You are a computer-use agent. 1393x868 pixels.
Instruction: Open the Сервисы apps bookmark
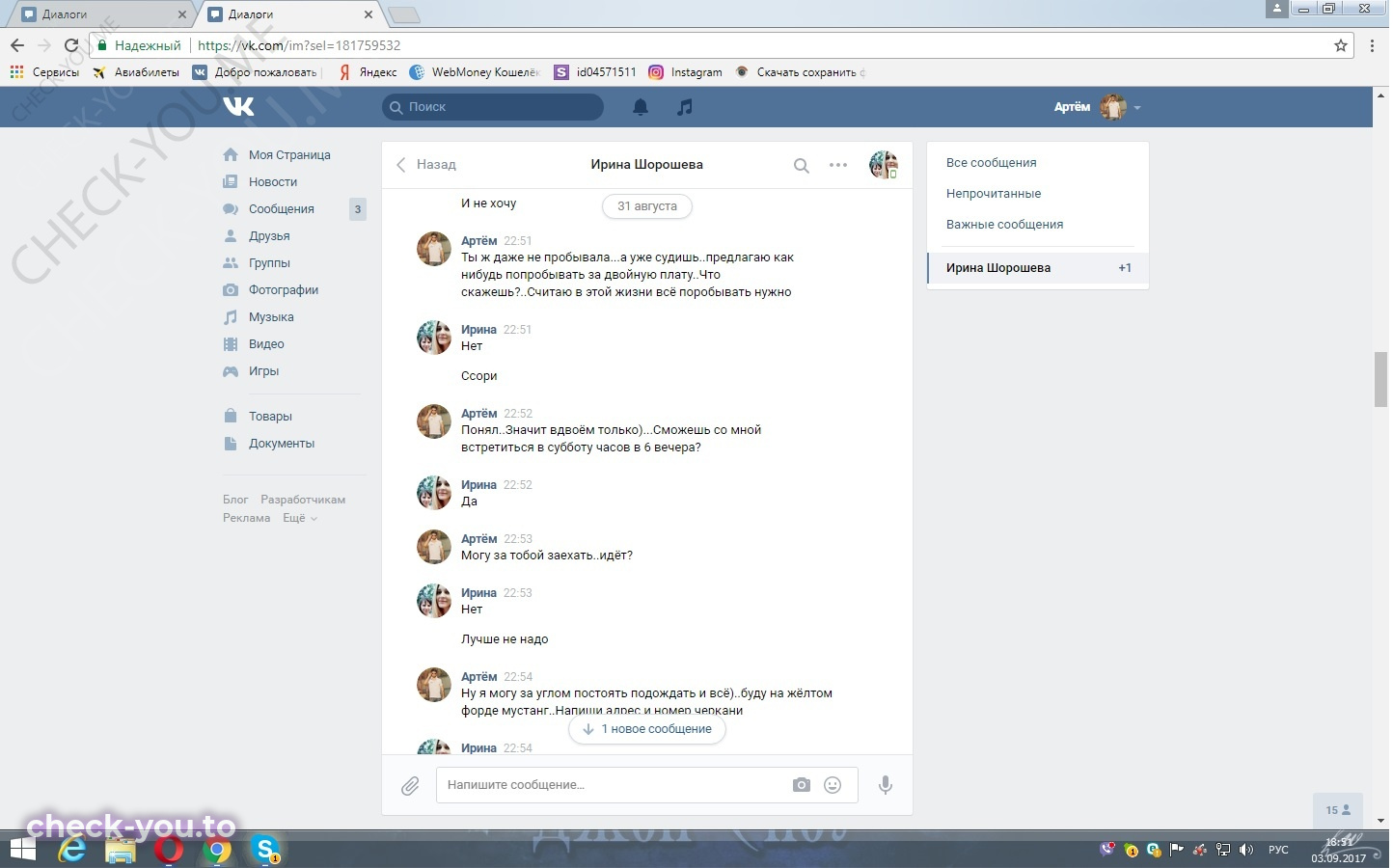coord(44,72)
